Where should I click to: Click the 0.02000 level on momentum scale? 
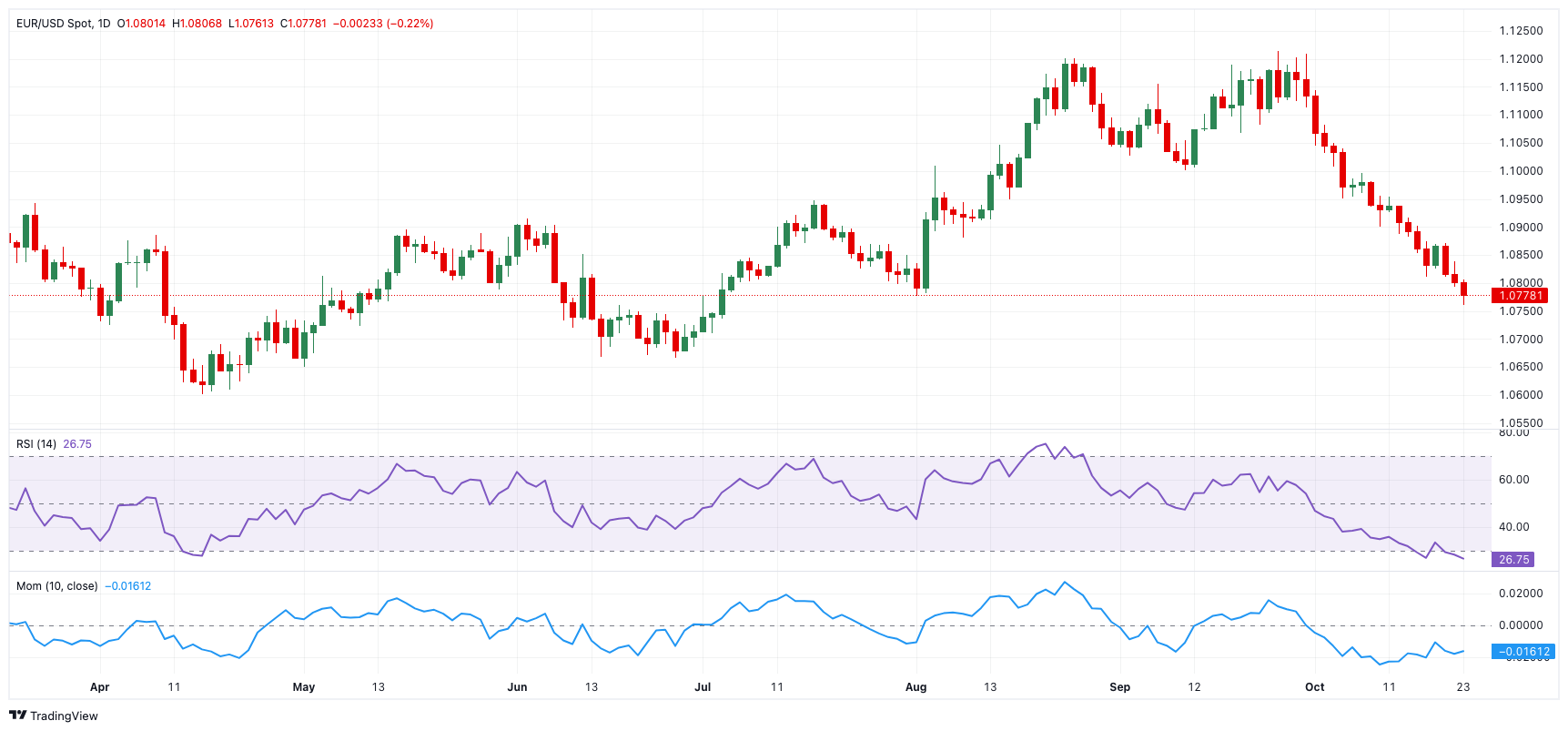1521,594
